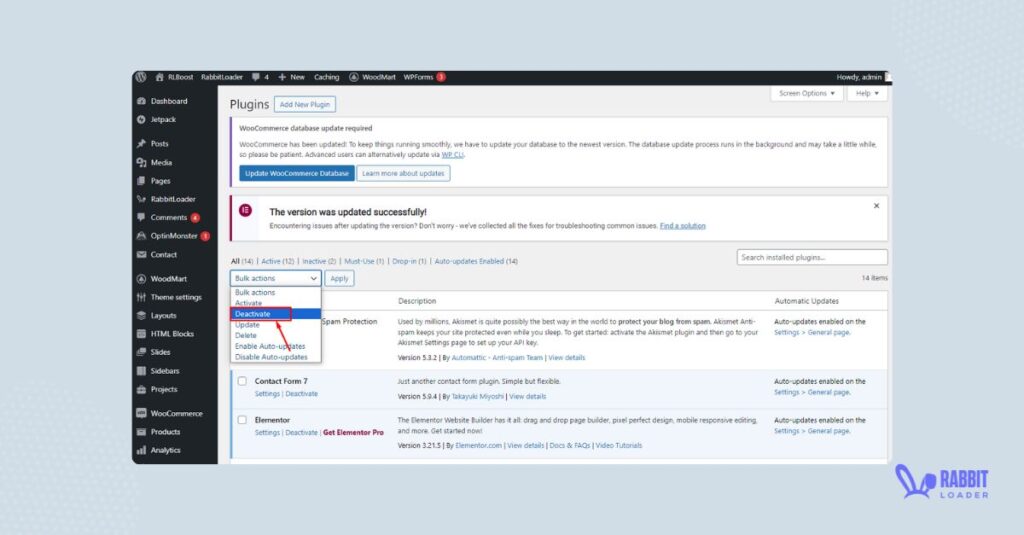Click the Posts pin icon in sidebar
1024x535 pixels.
tap(141, 144)
